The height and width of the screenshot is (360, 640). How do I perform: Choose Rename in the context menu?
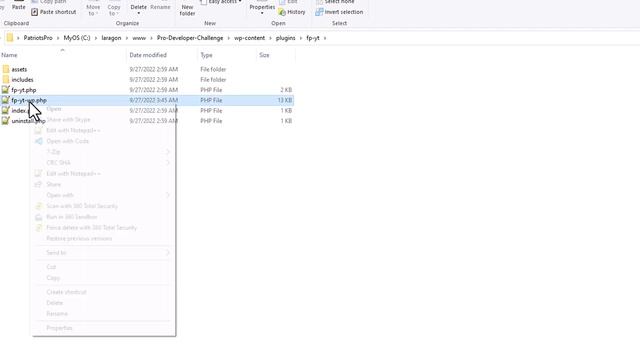[x=57, y=314]
